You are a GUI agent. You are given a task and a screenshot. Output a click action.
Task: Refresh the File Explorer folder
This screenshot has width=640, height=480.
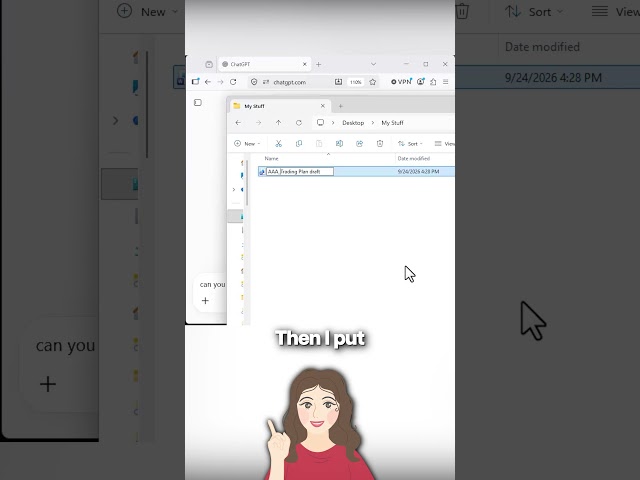299,123
